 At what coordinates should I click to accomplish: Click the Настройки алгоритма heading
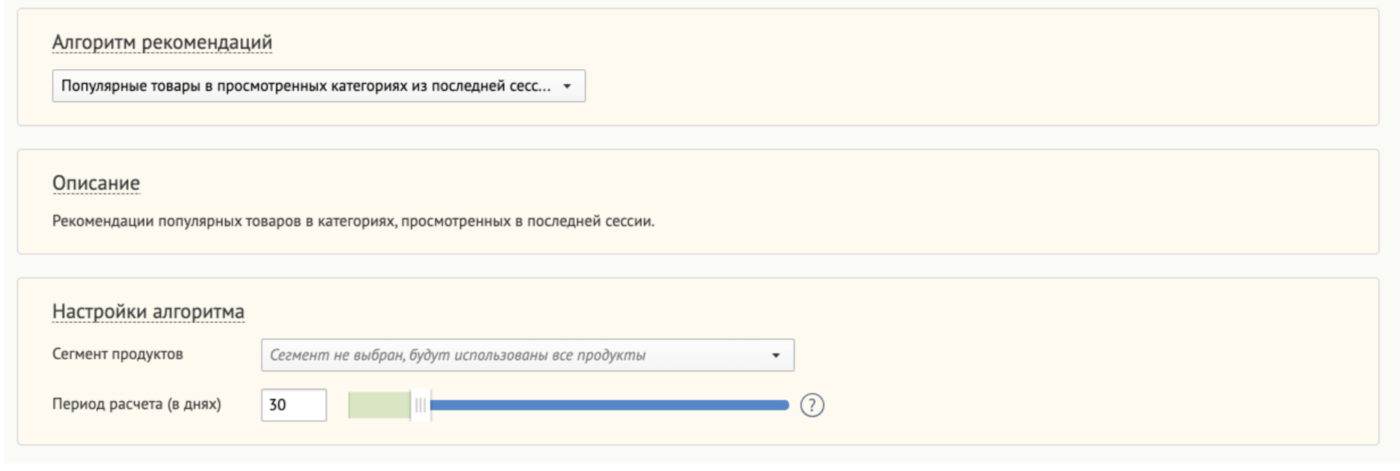pyautogui.click(x=148, y=312)
